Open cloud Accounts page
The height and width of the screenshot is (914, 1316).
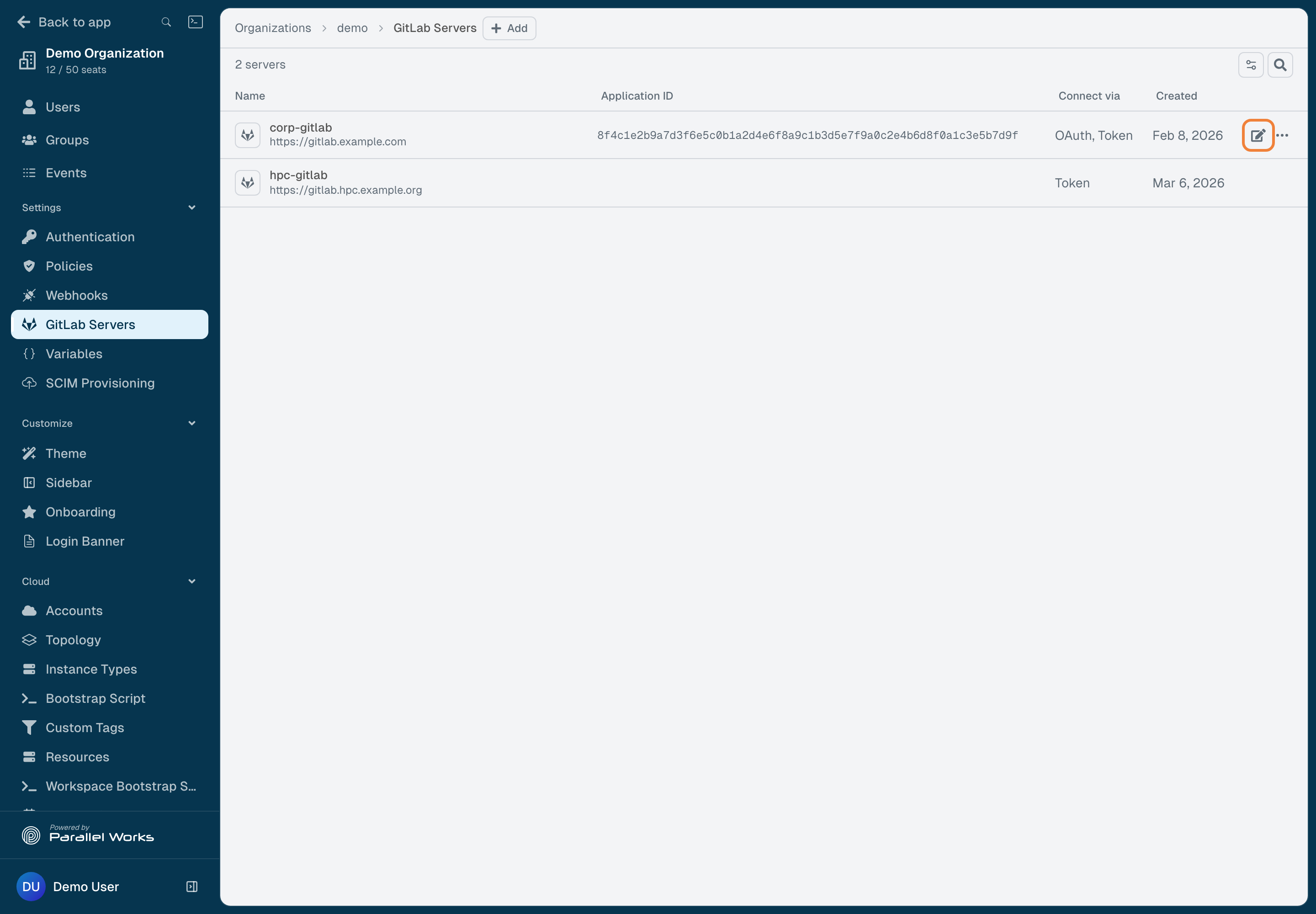coord(109,611)
